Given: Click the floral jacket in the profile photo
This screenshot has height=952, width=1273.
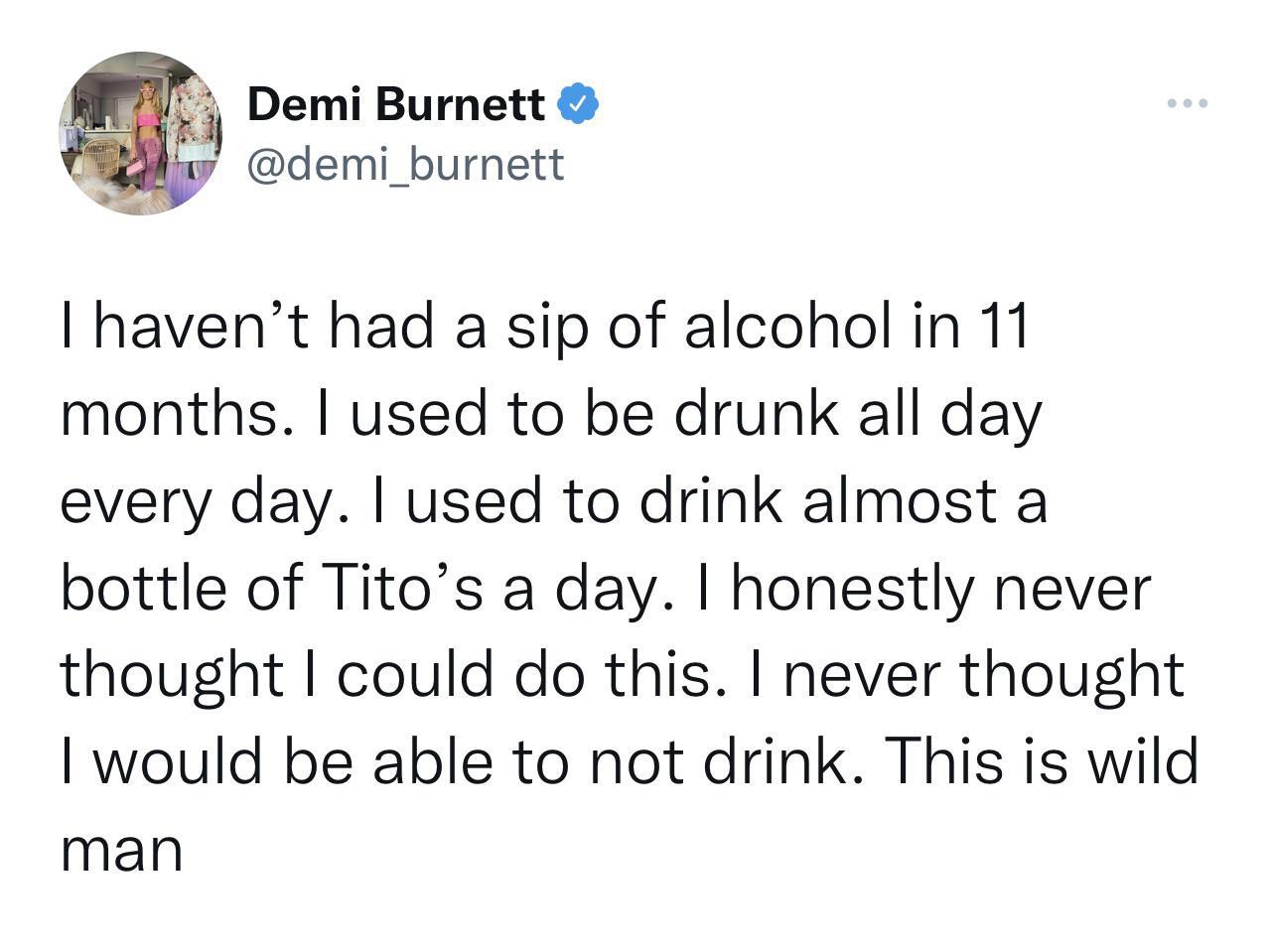Looking at the screenshot, I should [x=192, y=119].
